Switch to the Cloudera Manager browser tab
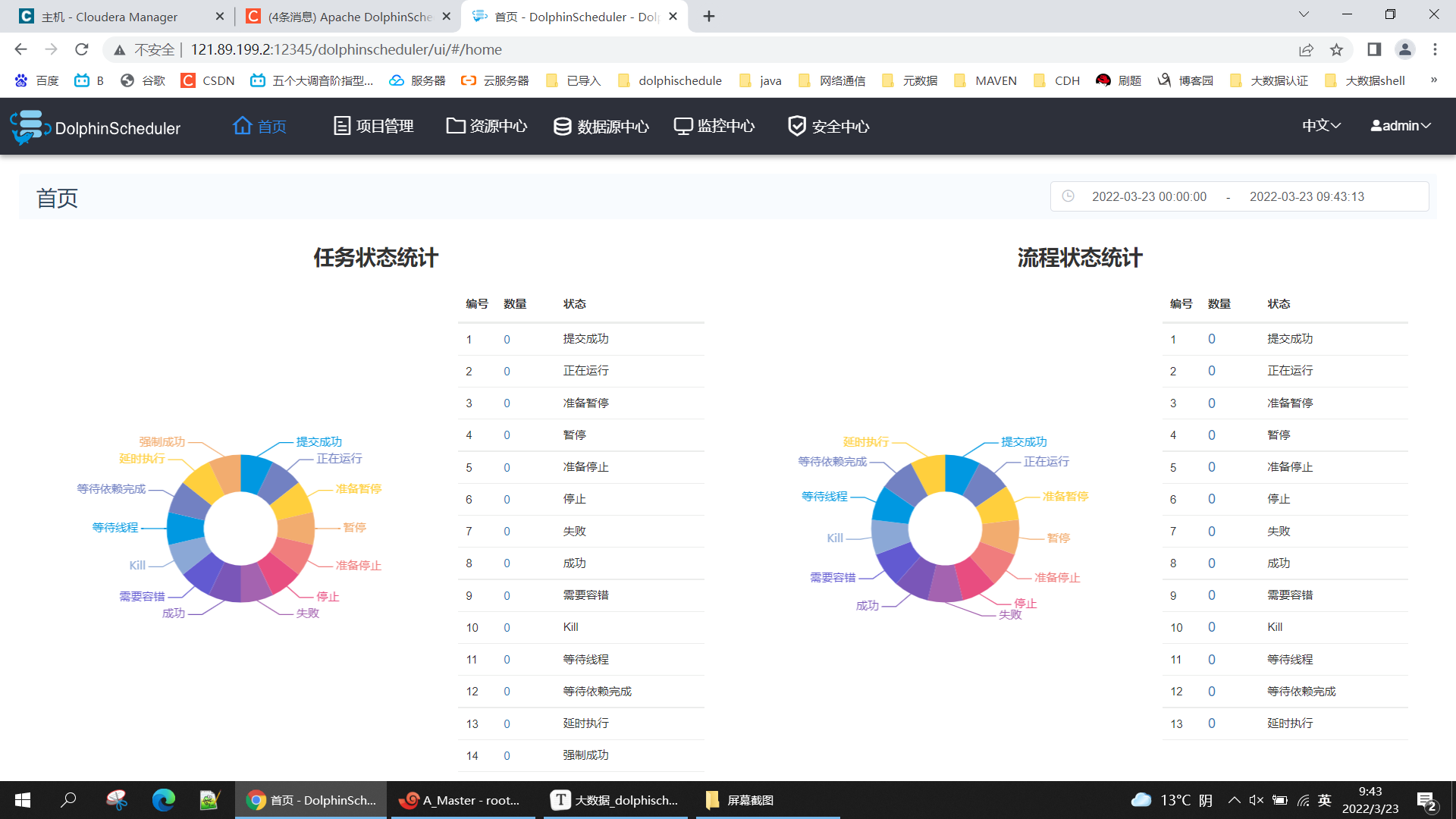This screenshot has width=1456, height=819. [110, 17]
